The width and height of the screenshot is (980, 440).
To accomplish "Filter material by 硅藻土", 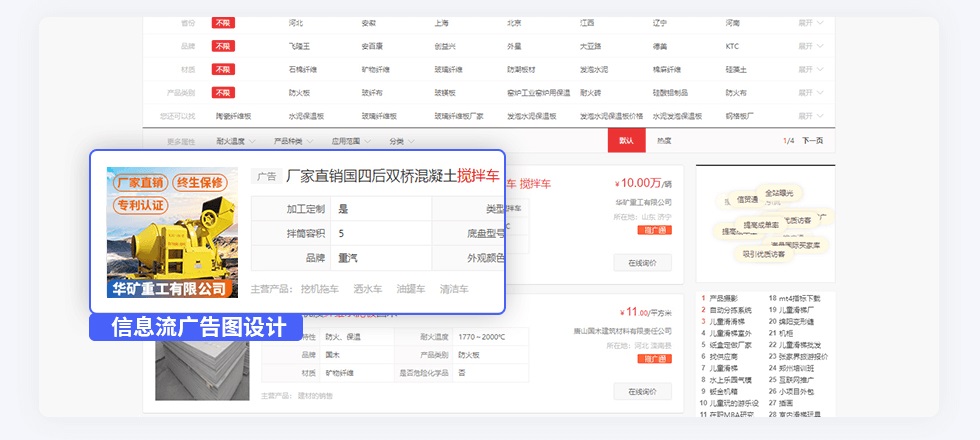I will point(736,69).
